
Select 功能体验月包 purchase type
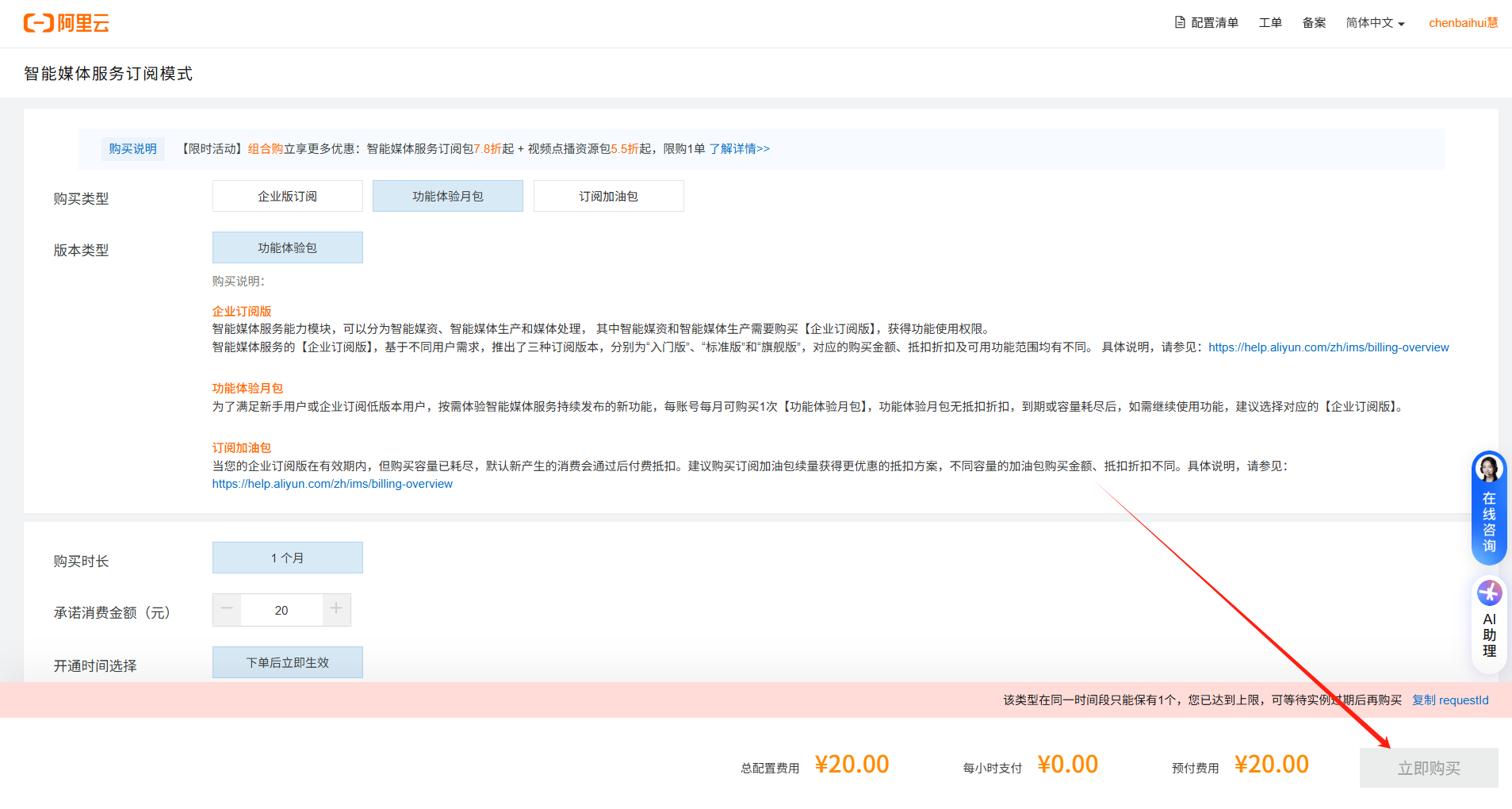447,196
